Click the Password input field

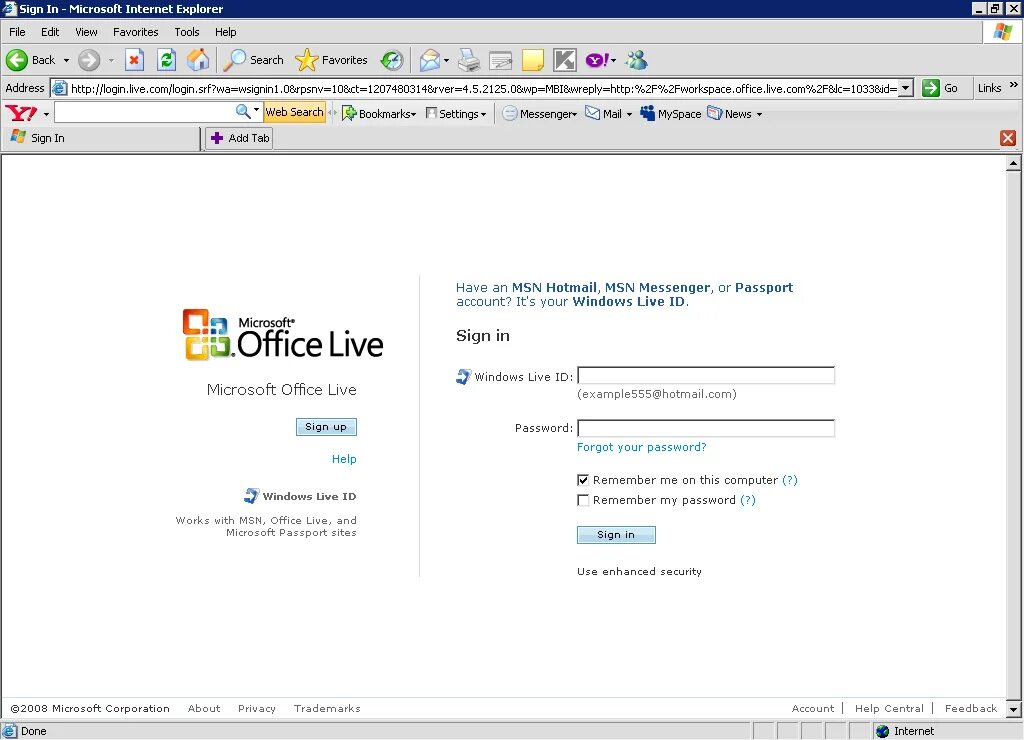pyautogui.click(x=706, y=428)
